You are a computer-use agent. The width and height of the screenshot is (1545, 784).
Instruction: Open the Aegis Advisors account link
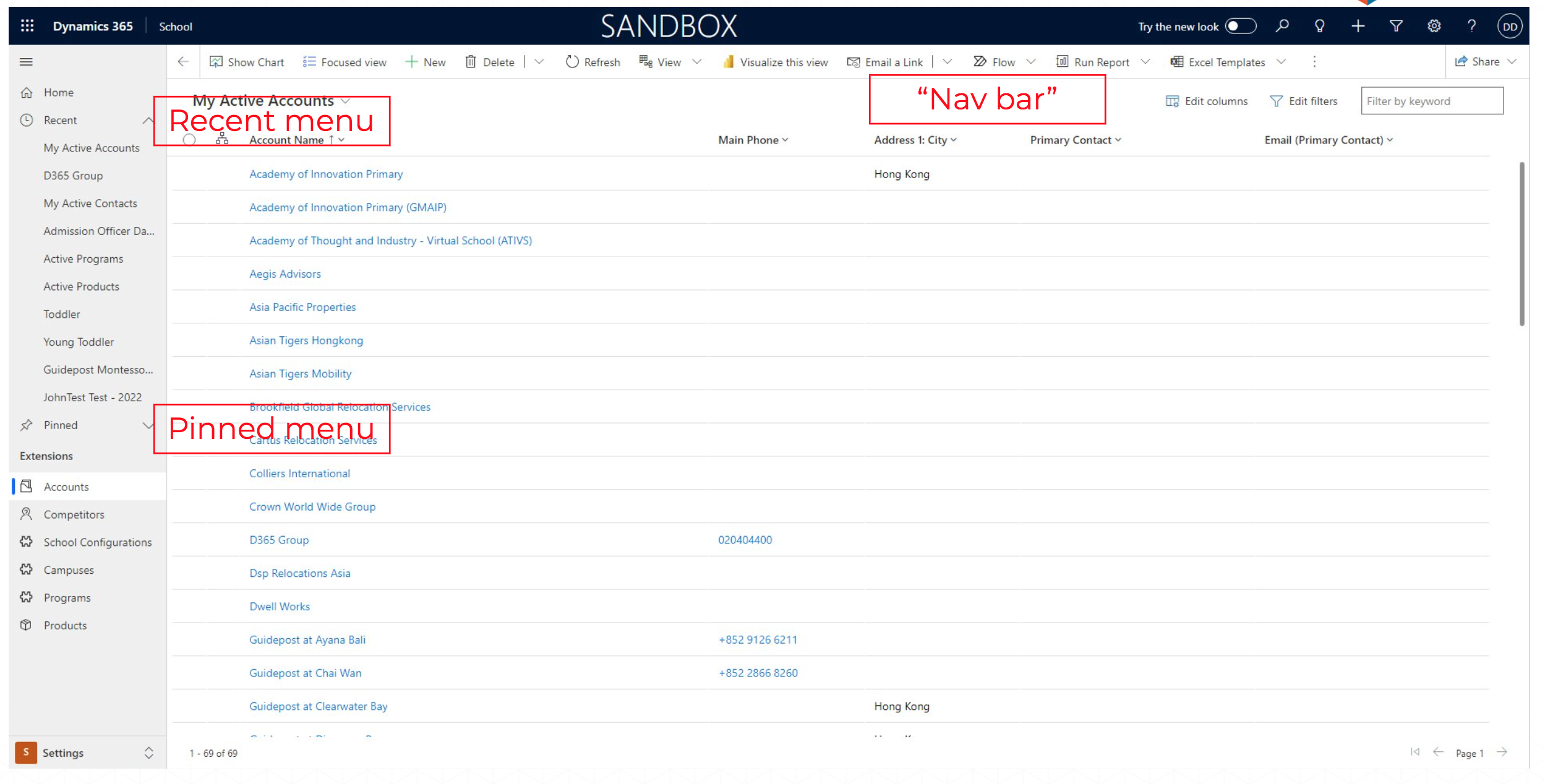[x=285, y=274]
